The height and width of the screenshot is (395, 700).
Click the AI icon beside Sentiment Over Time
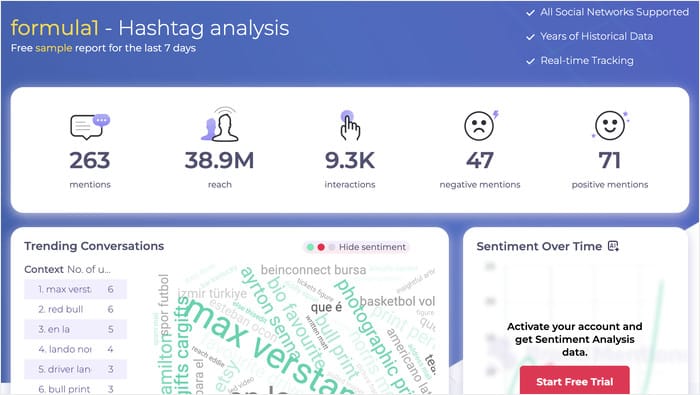[613, 246]
